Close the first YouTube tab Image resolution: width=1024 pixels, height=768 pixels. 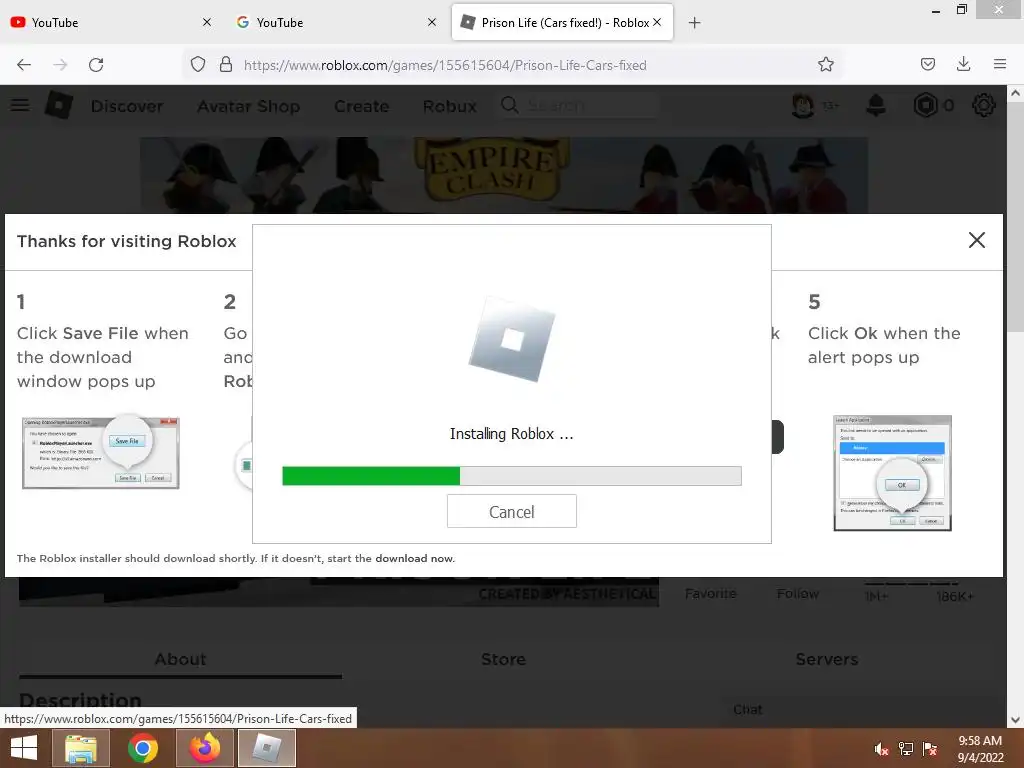click(x=207, y=23)
